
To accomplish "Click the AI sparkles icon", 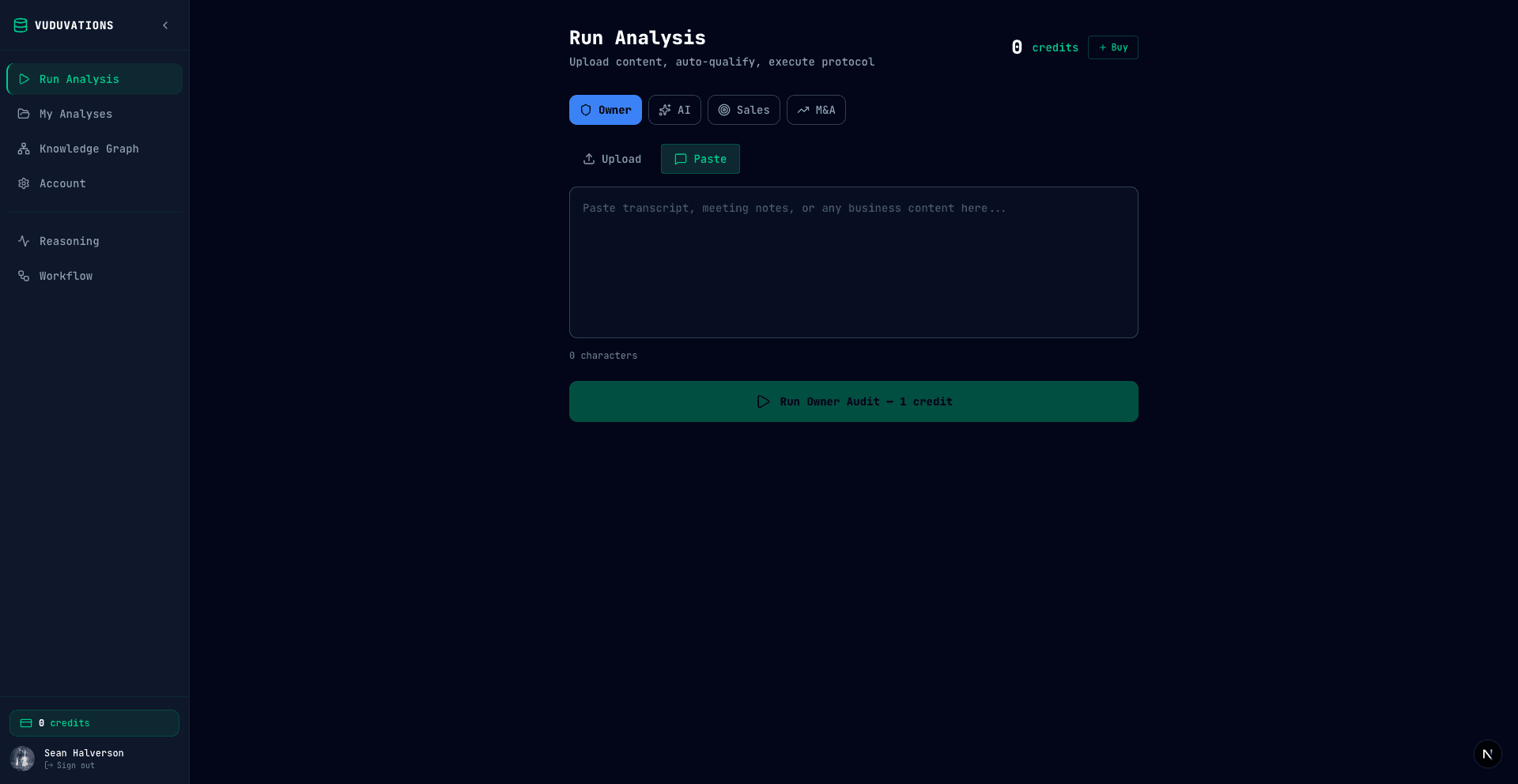I will point(665,110).
